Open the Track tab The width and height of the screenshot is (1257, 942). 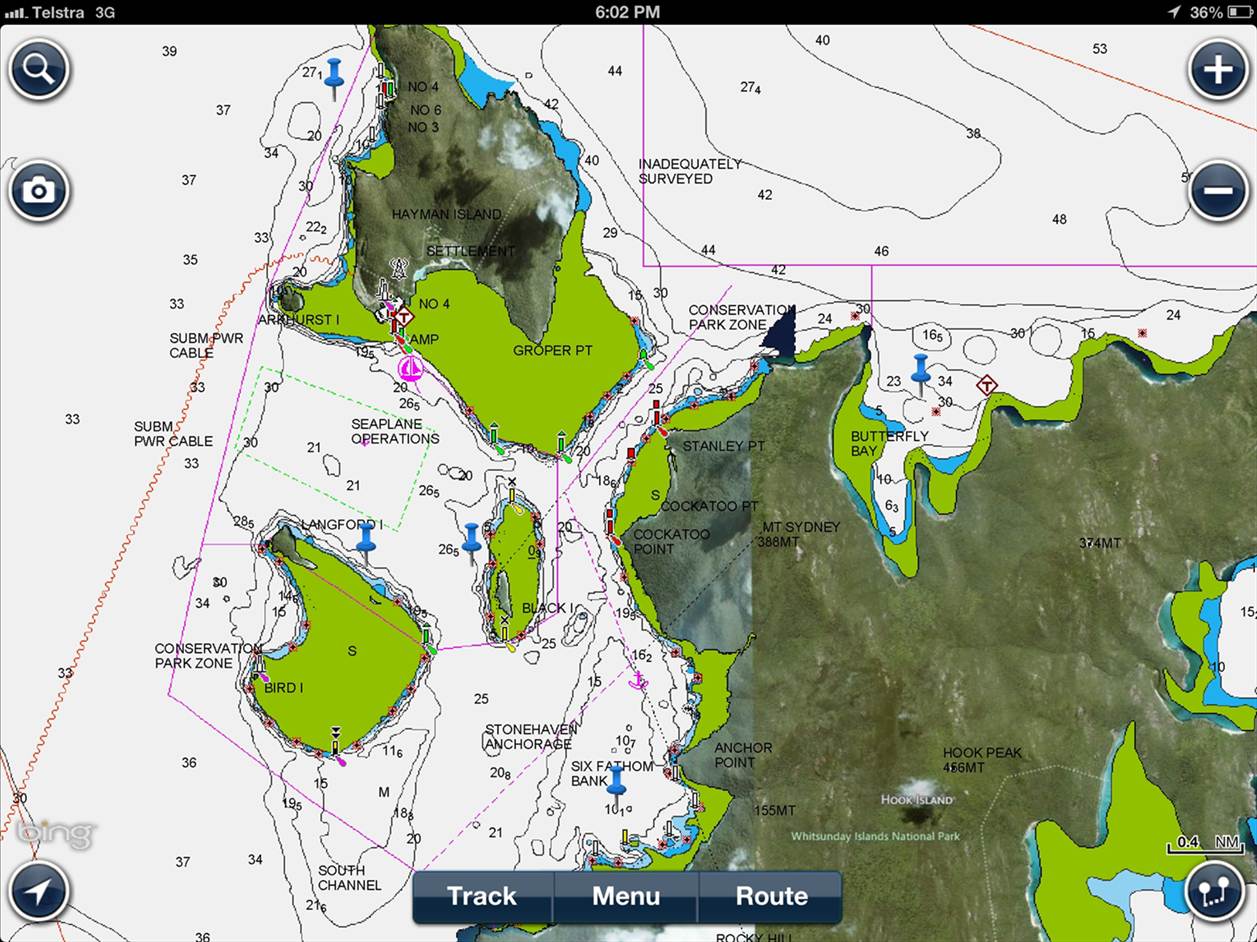(x=482, y=896)
